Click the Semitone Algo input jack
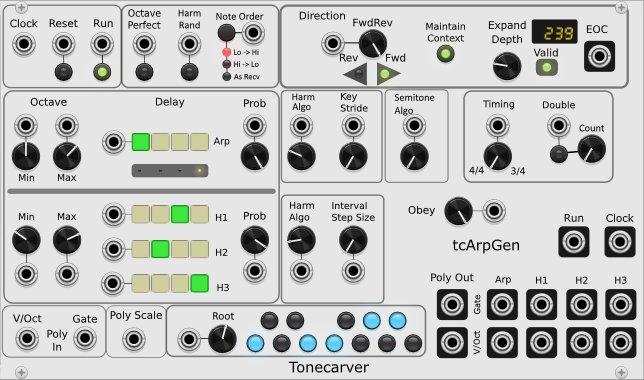644x380 pixels. [x=414, y=125]
